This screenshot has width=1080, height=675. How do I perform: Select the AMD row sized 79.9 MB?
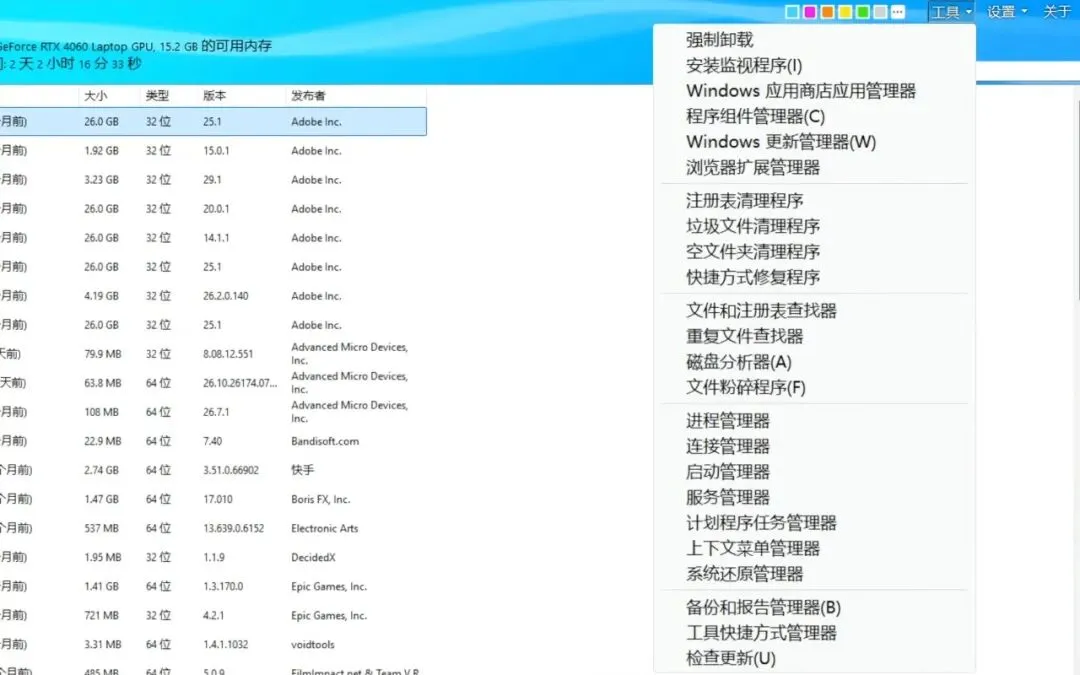coord(213,353)
